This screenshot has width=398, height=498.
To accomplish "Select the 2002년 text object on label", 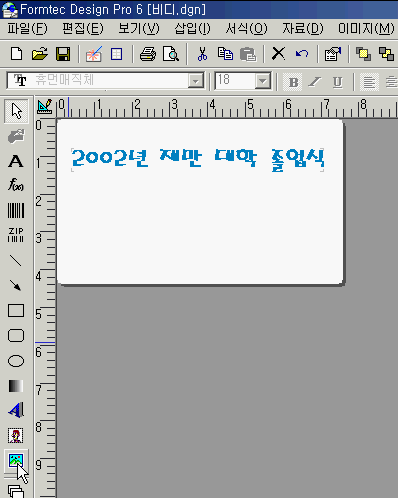I will [x=198, y=160].
